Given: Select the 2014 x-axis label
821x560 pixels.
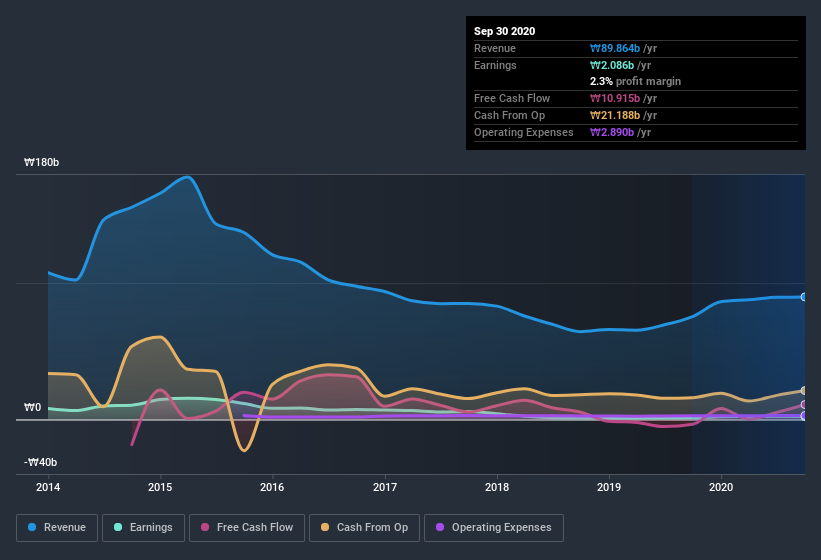Looking at the screenshot, I should 48,487.
